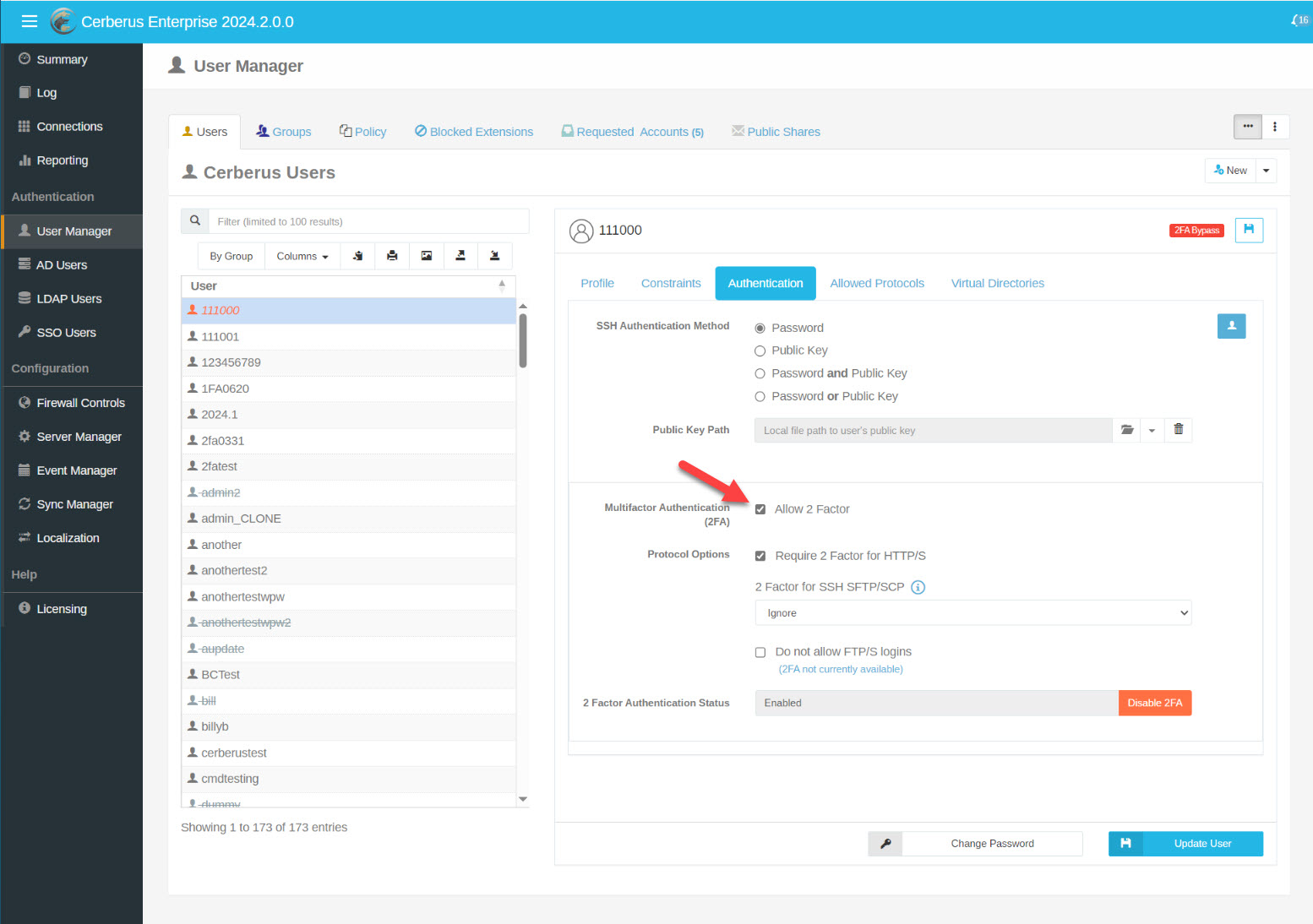Click the Update User button
1313x924 pixels.
pyautogui.click(x=1186, y=844)
